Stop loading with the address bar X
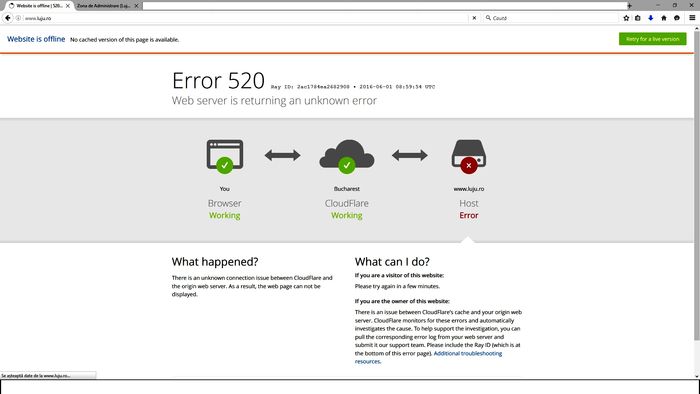 tap(474, 18)
